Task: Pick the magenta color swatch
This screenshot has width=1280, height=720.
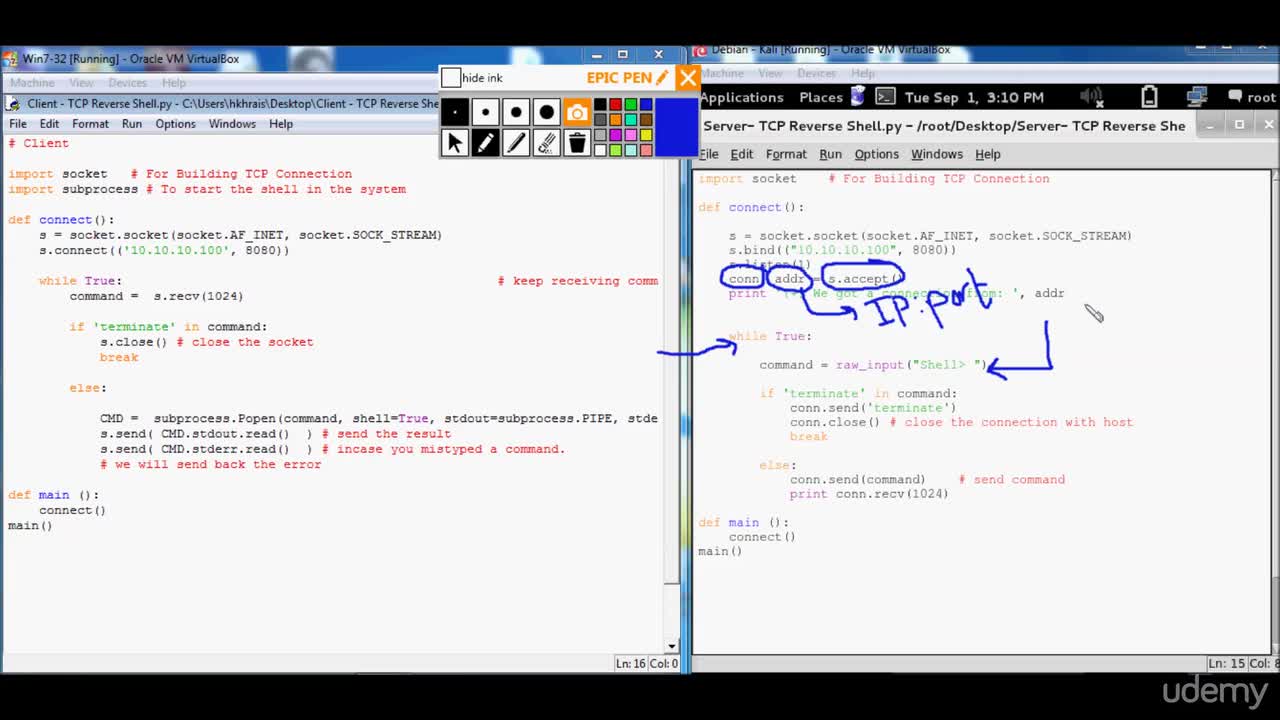Action: click(x=615, y=135)
